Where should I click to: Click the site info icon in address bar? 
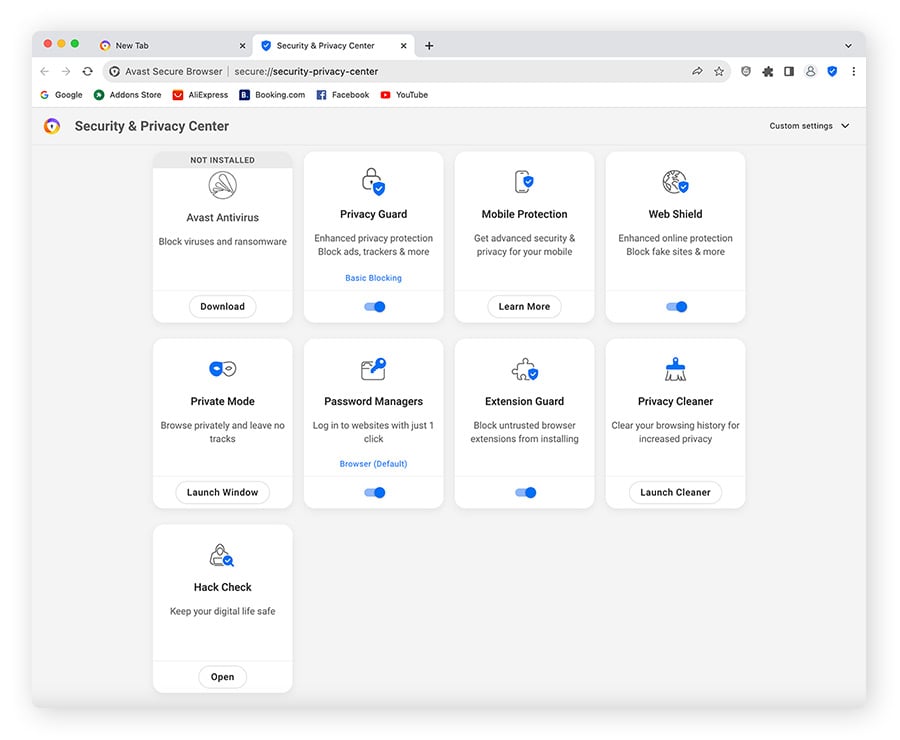(114, 71)
